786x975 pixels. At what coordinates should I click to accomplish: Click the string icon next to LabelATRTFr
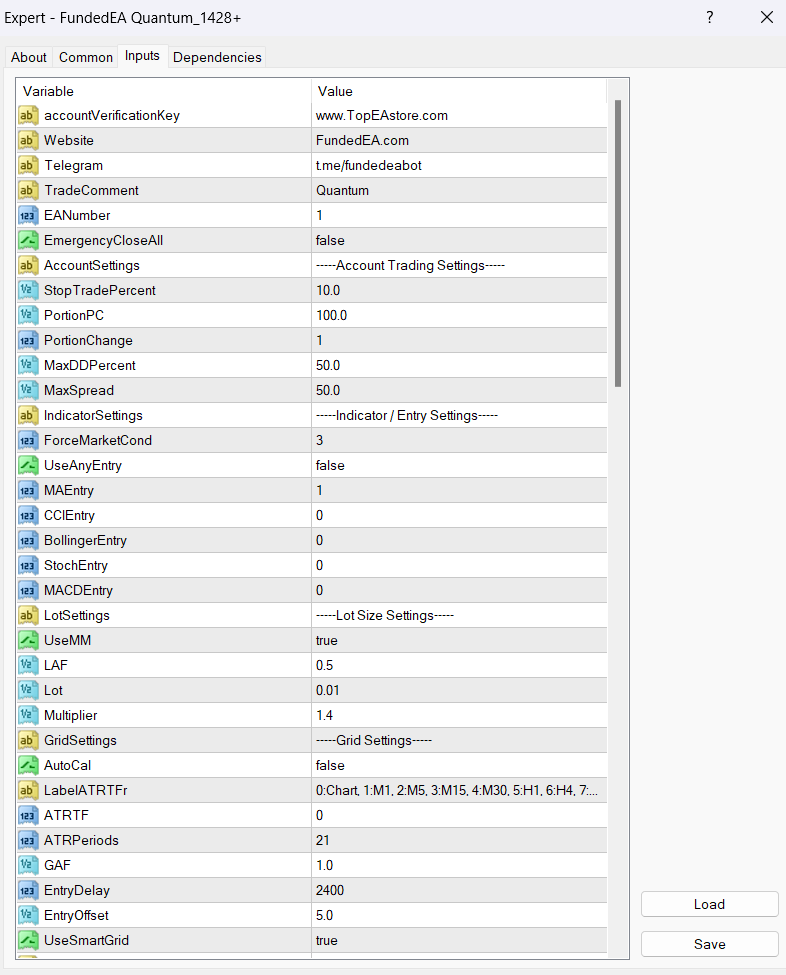pyautogui.click(x=28, y=791)
